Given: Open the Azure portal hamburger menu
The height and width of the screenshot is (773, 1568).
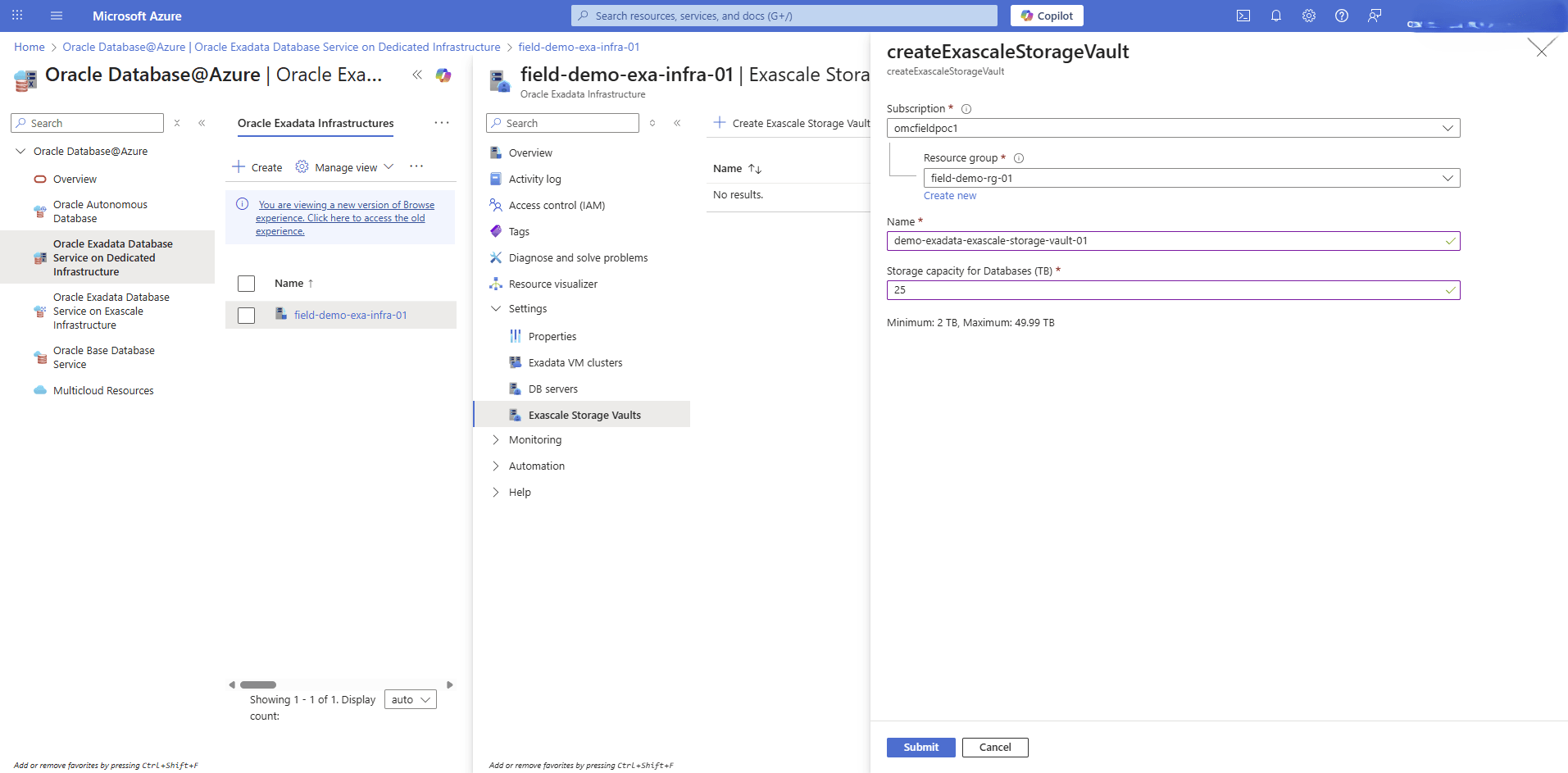Looking at the screenshot, I should pyautogui.click(x=56, y=16).
